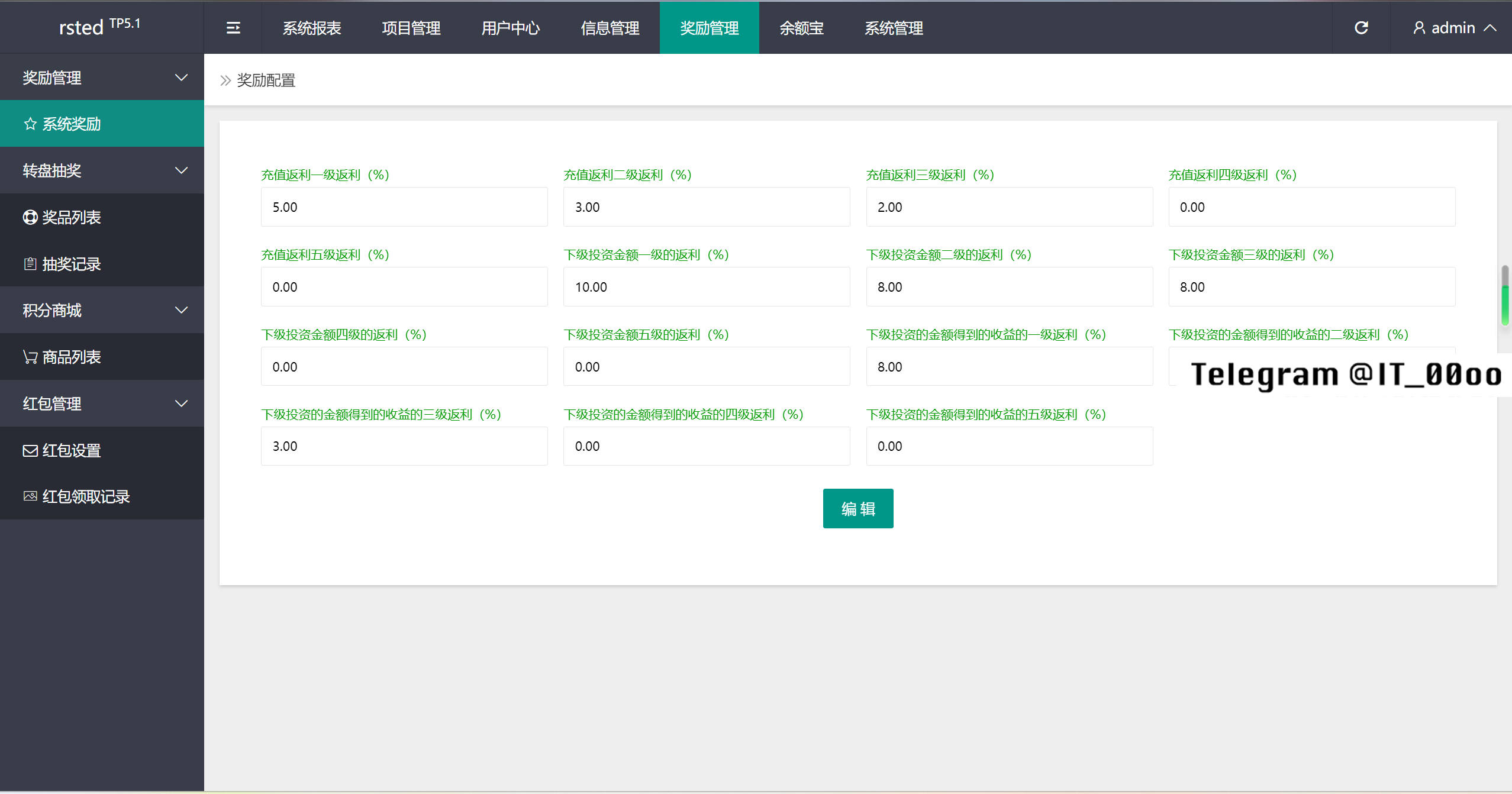Click the picture icon beside 红包领取记录

click(x=30, y=496)
